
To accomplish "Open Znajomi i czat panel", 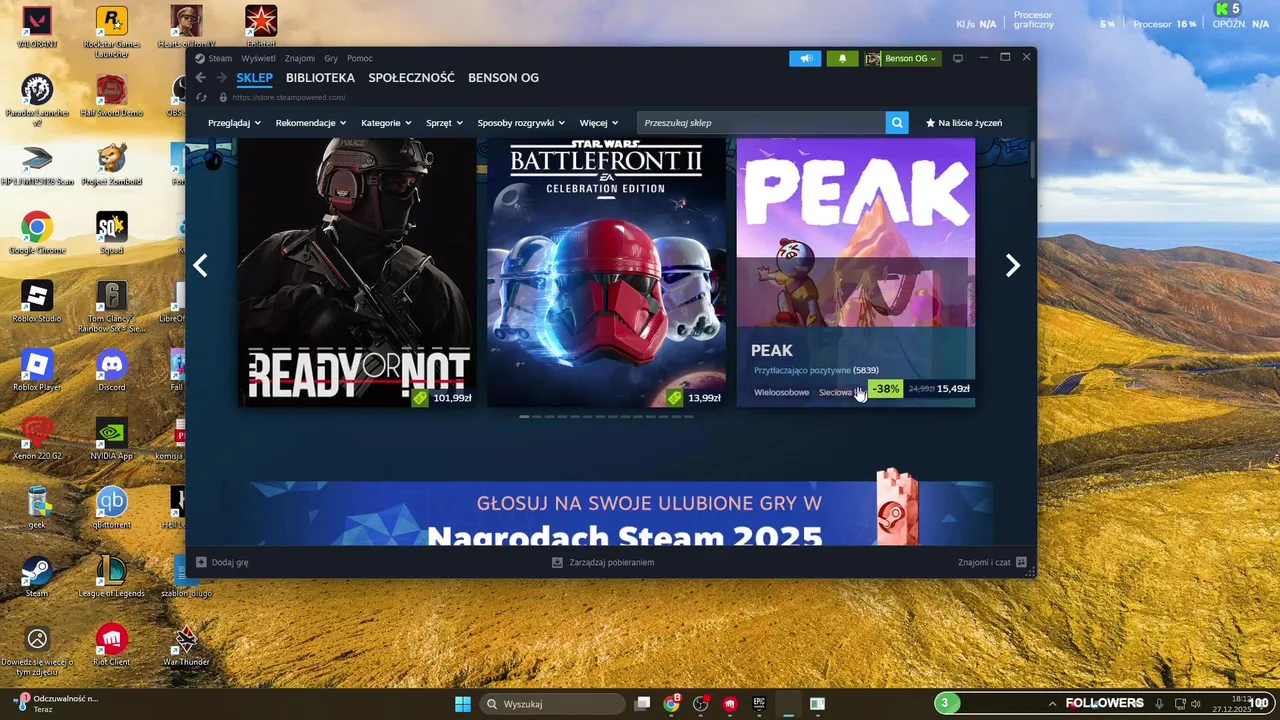I will [992, 562].
